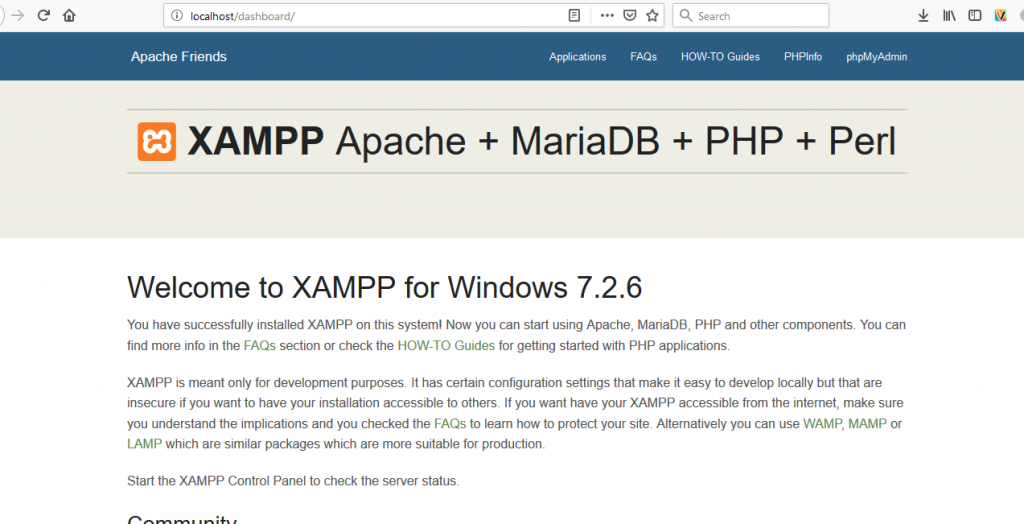Open the downloads panel
This screenshot has height=524, width=1024.
923,16
